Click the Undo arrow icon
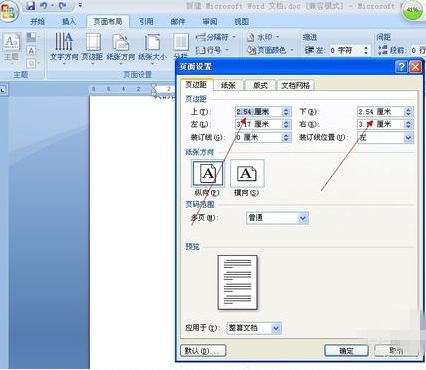The image size is (426, 370). pyautogui.click(x=44, y=5)
